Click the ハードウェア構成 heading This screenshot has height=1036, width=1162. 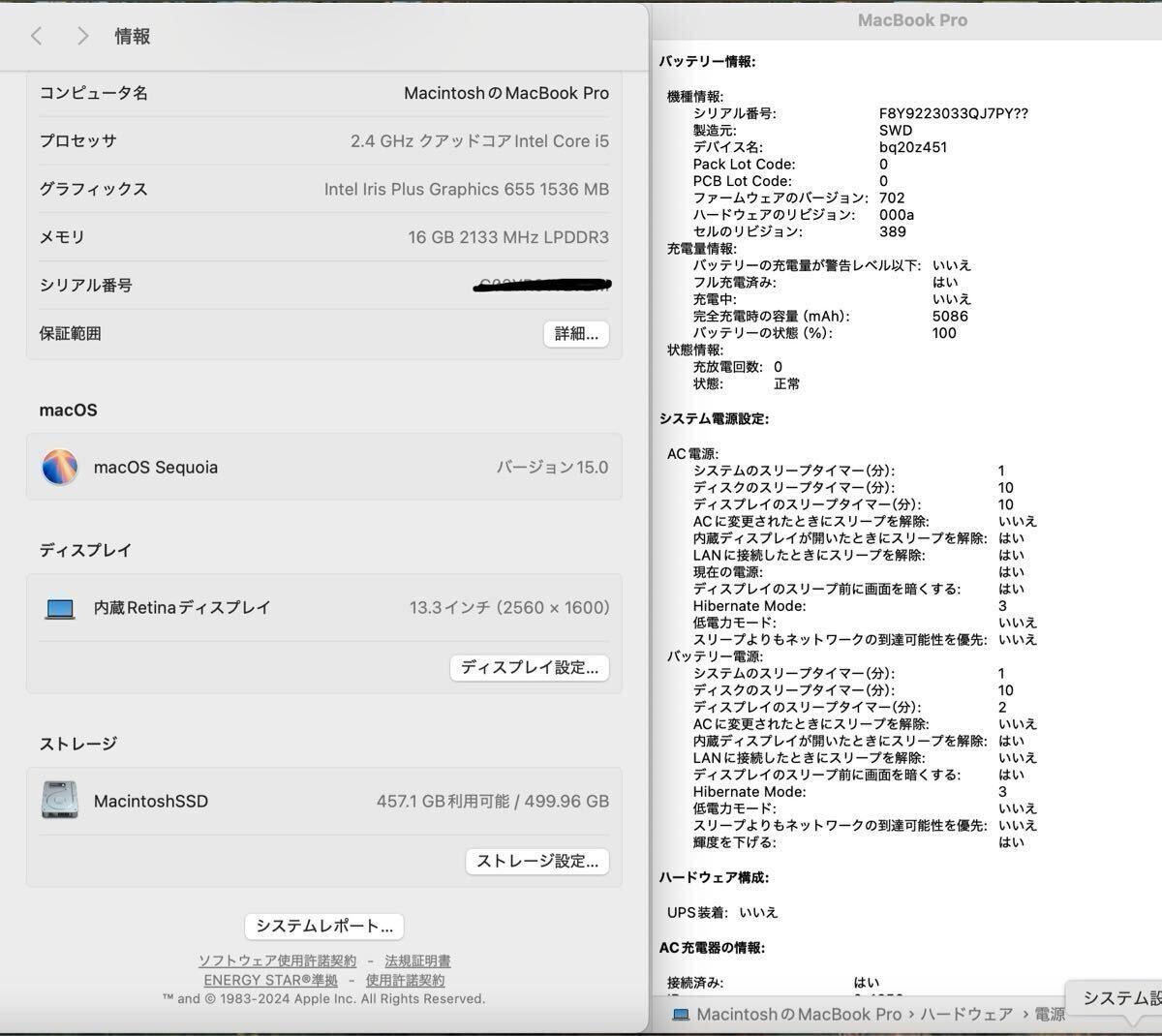tap(715, 877)
